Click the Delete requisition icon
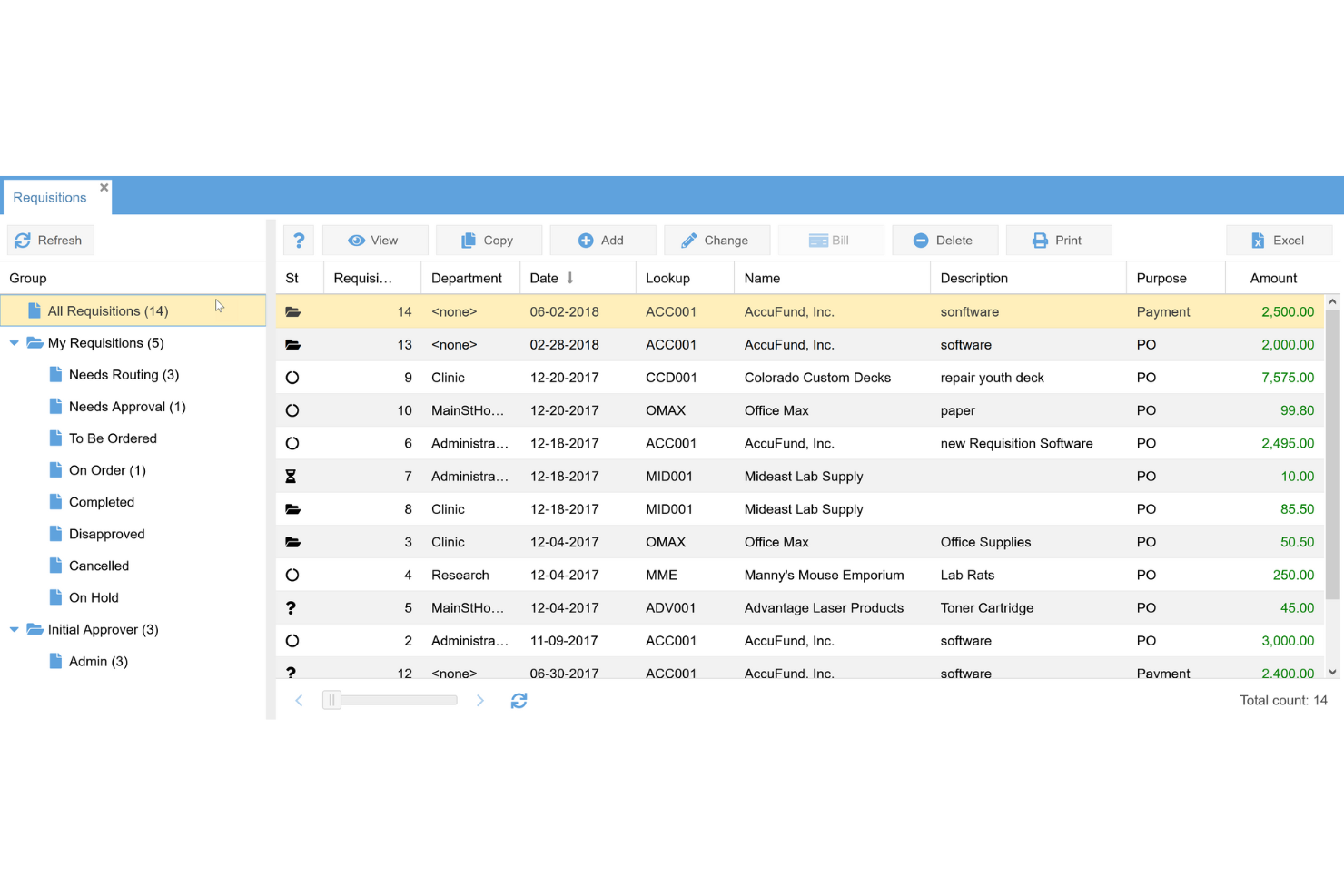Viewport: 1344px width, 896px height. click(x=921, y=240)
